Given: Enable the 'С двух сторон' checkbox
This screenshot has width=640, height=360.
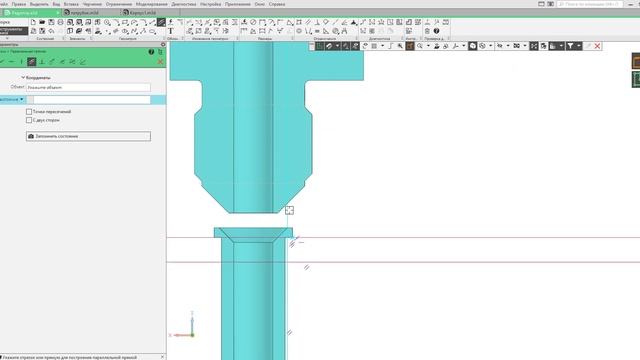Looking at the screenshot, I should pyautogui.click(x=29, y=120).
